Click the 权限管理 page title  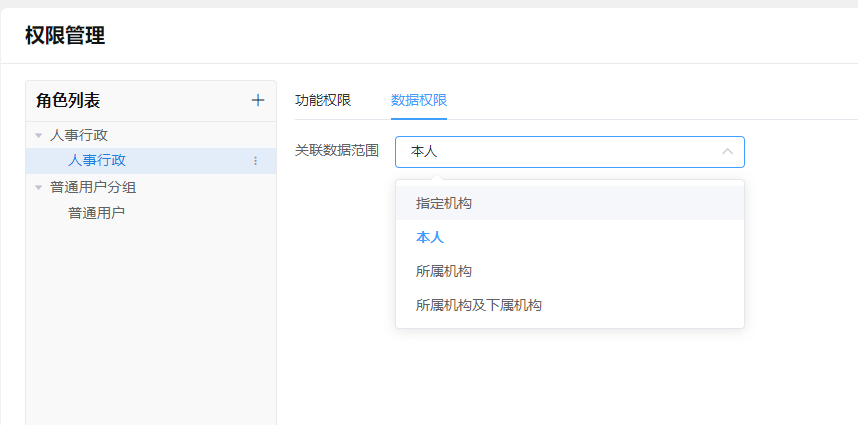pyautogui.click(x=65, y=36)
